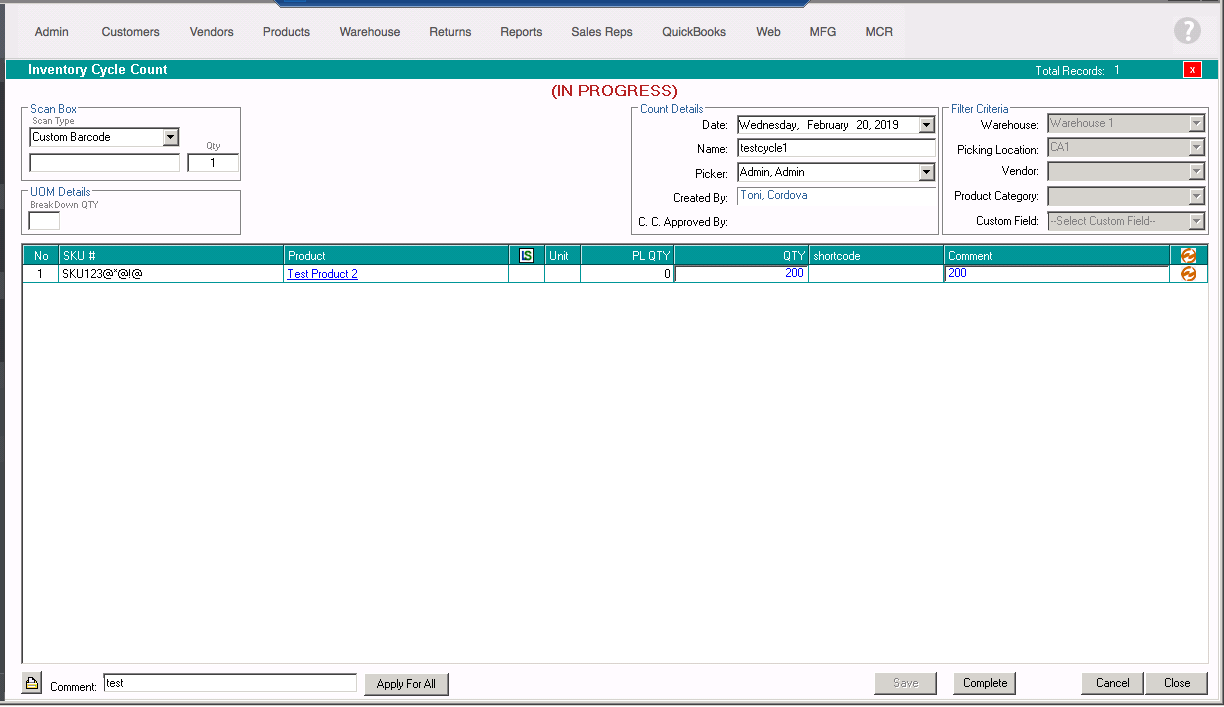Screen dimensions: 1224x707
Task: Open the QuickBooks menu
Action: click(693, 32)
